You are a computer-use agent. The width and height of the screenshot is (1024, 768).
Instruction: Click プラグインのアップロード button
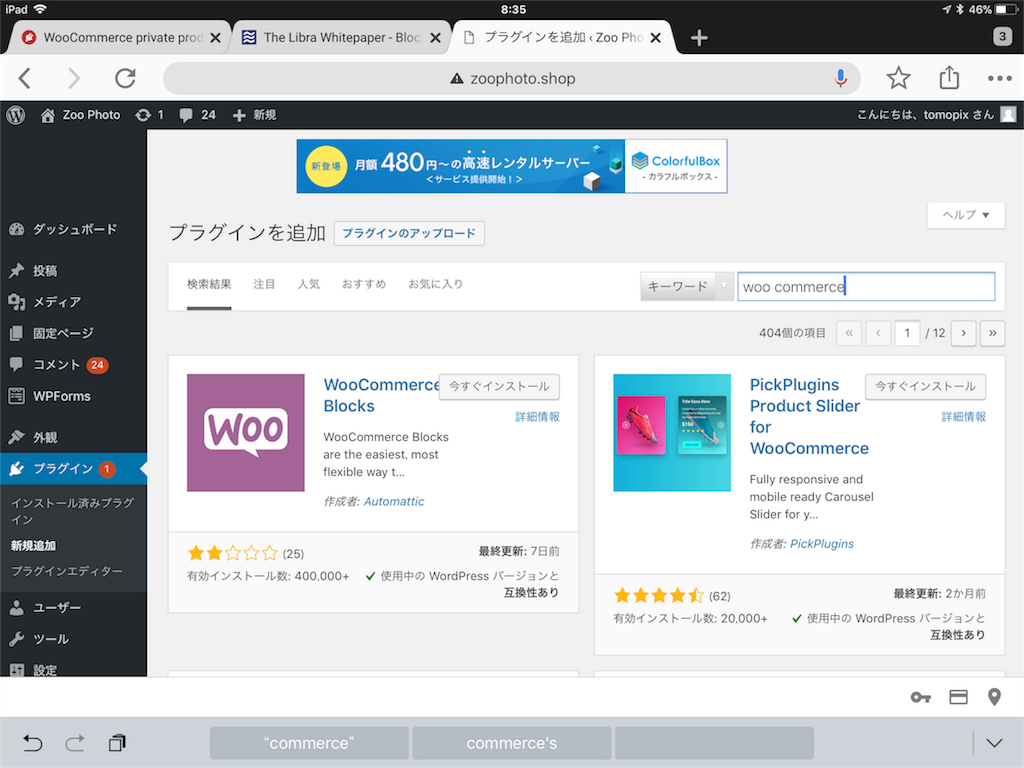(409, 233)
